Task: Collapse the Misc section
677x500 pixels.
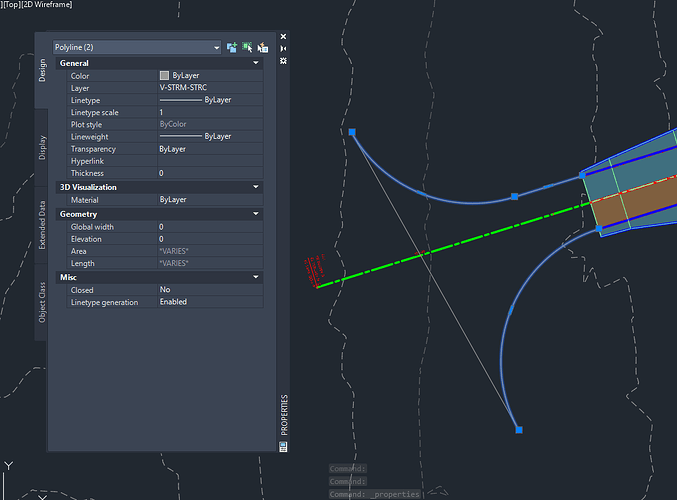Action: pos(256,277)
